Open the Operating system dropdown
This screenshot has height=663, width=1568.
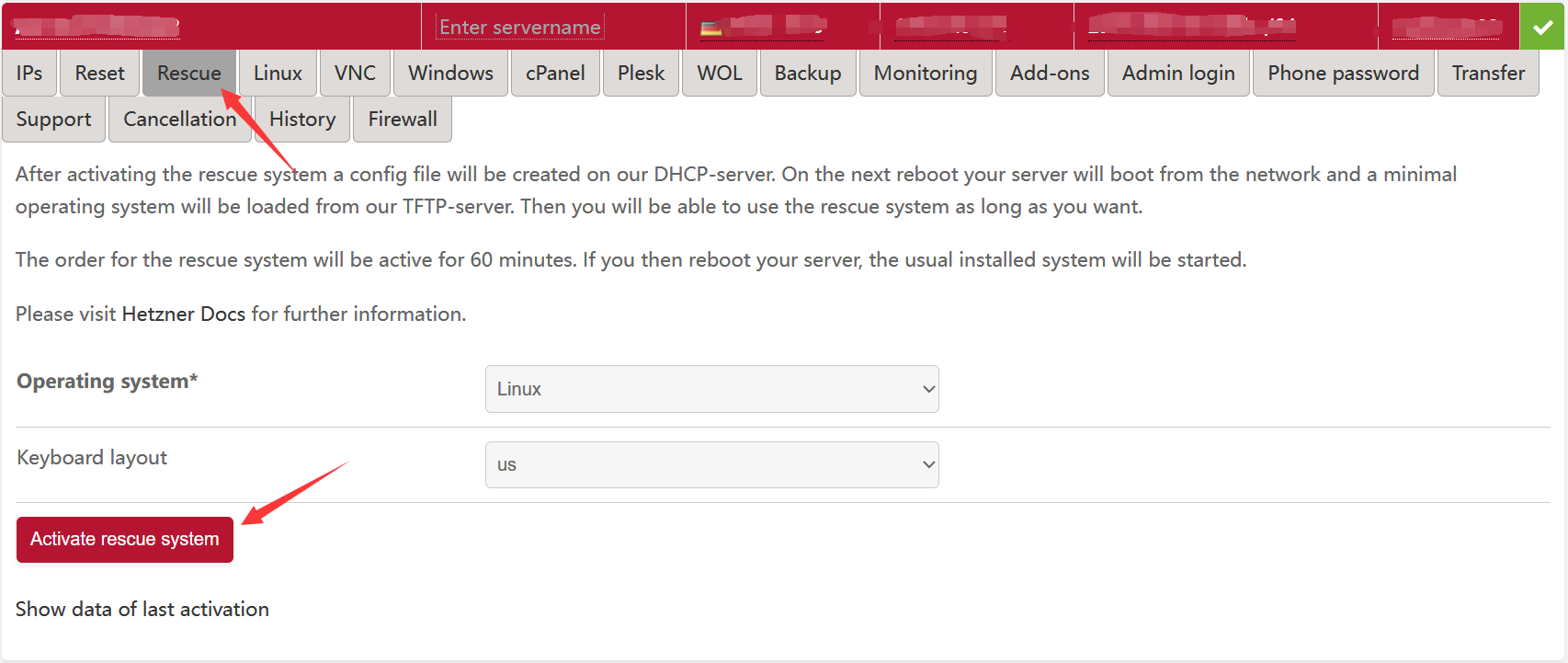click(x=711, y=389)
